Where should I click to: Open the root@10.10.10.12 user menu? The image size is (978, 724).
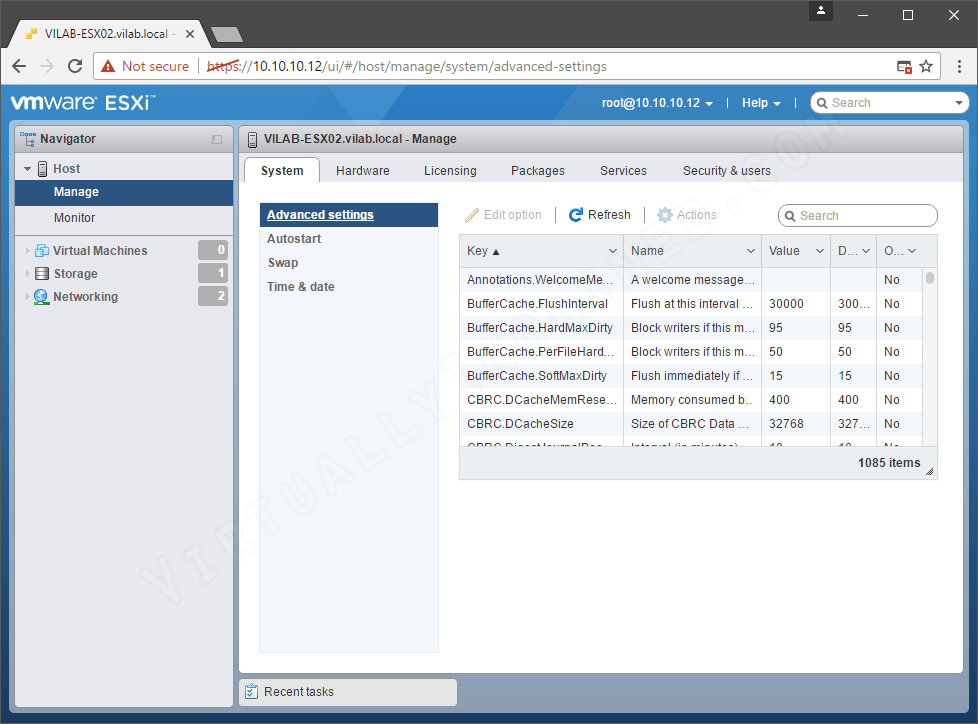point(657,102)
